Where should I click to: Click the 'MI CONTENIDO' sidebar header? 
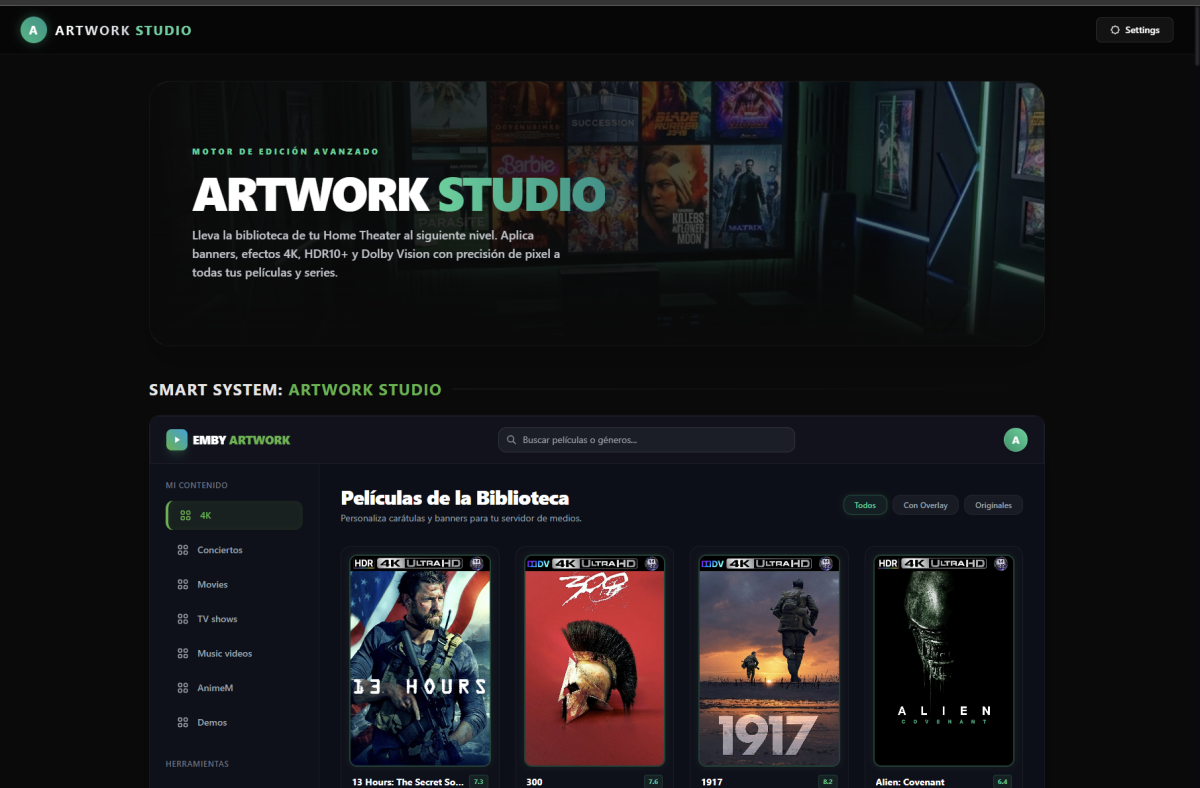pos(197,485)
